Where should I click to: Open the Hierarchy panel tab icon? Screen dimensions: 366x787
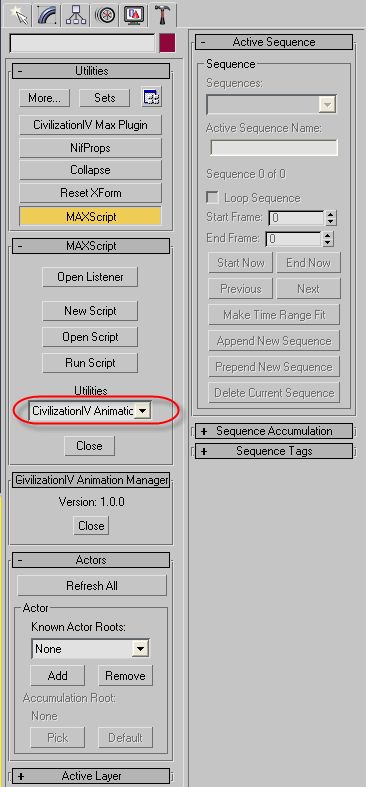(x=75, y=14)
